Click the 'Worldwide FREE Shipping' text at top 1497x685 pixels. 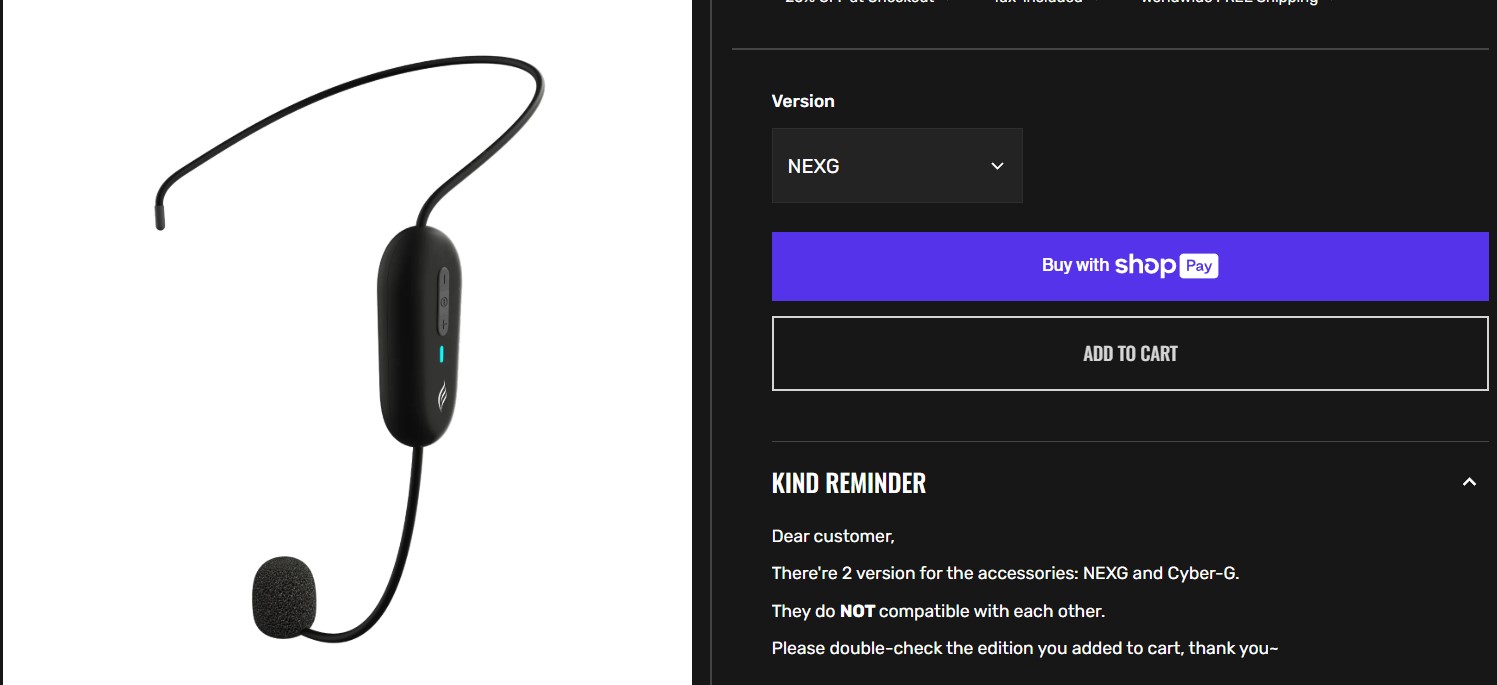1229,3
